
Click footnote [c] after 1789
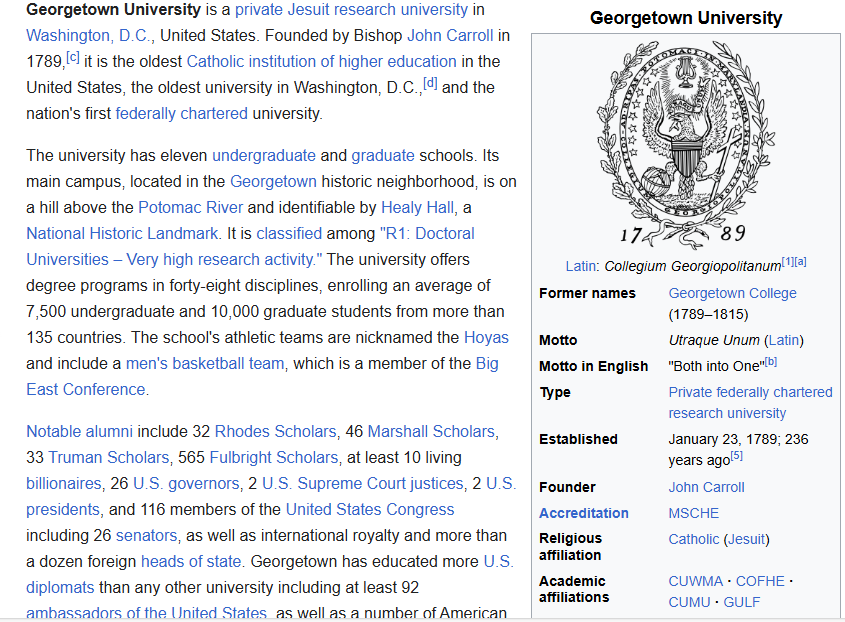coord(72,57)
